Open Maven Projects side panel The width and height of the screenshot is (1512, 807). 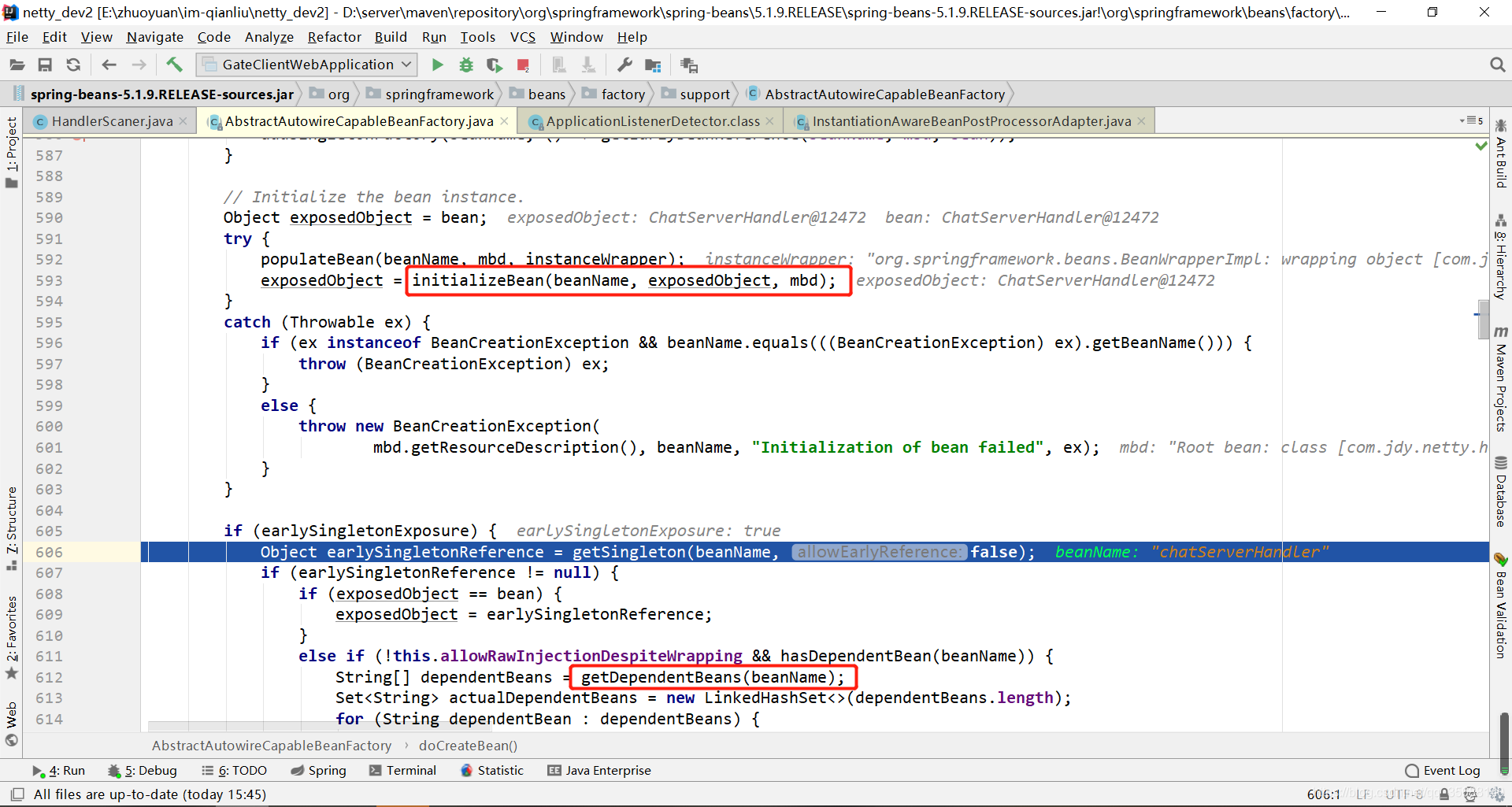tap(1501, 379)
